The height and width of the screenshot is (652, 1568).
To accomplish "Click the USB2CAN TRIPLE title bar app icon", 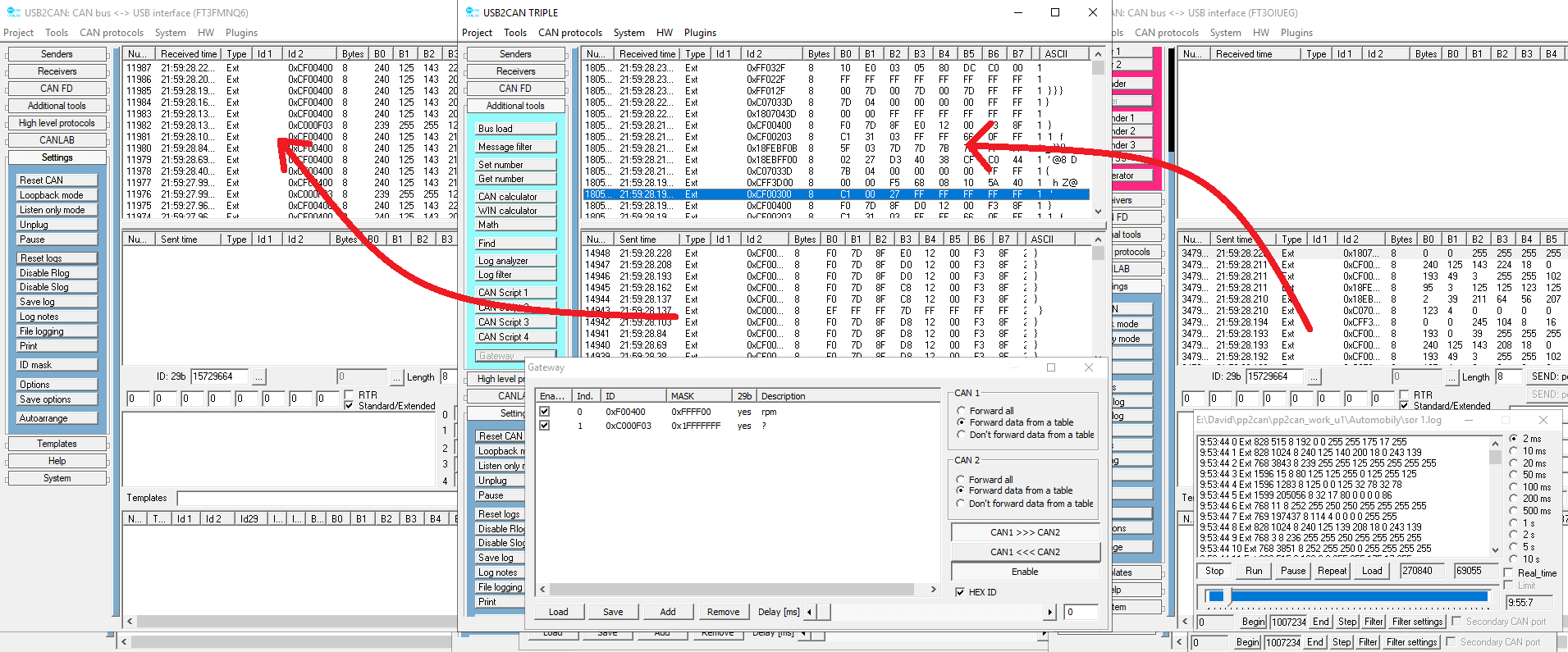I will click(472, 12).
